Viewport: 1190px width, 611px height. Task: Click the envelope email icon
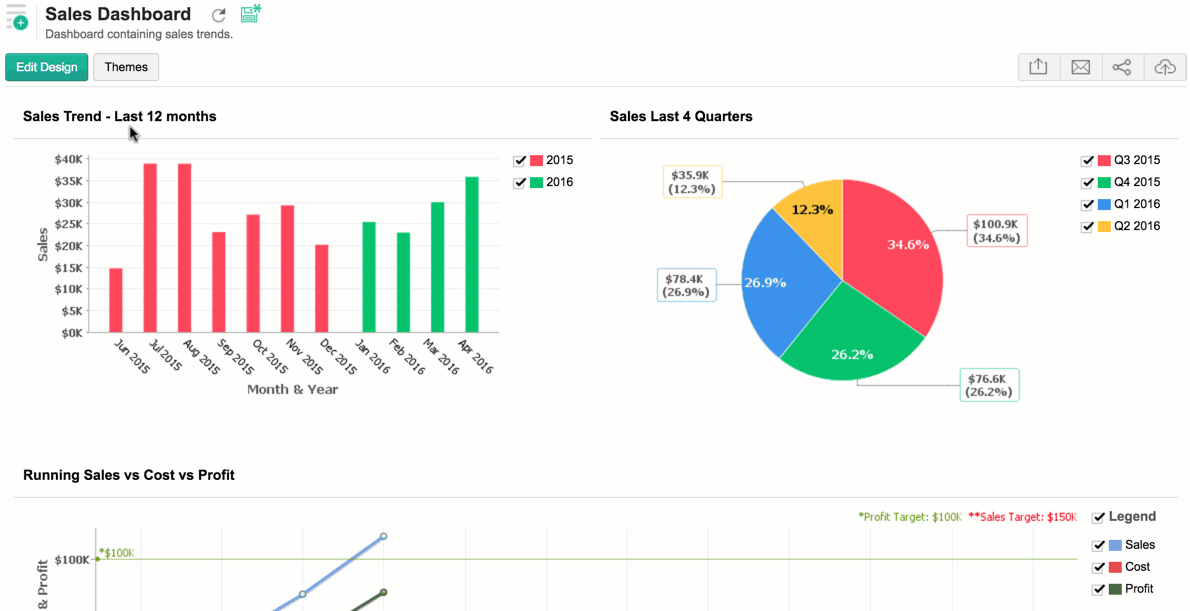coord(1080,67)
